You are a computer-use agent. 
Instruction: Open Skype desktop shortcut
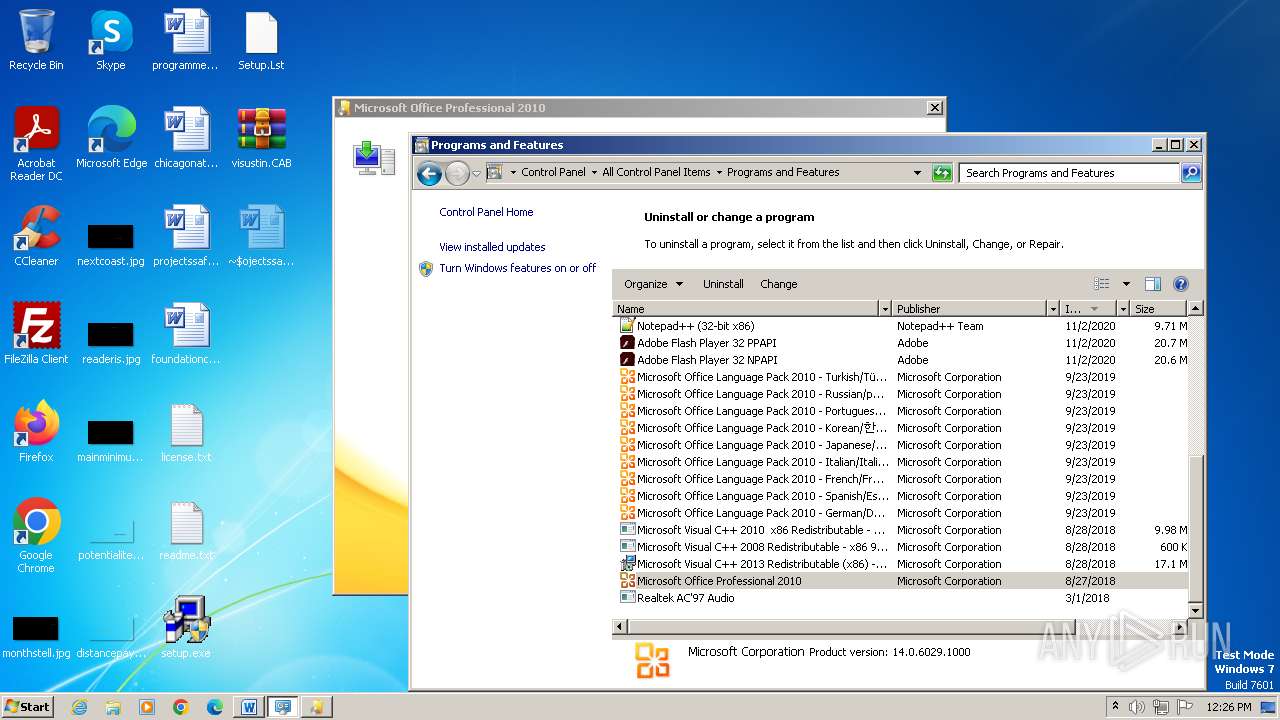pyautogui.click(x=110, y=40)
